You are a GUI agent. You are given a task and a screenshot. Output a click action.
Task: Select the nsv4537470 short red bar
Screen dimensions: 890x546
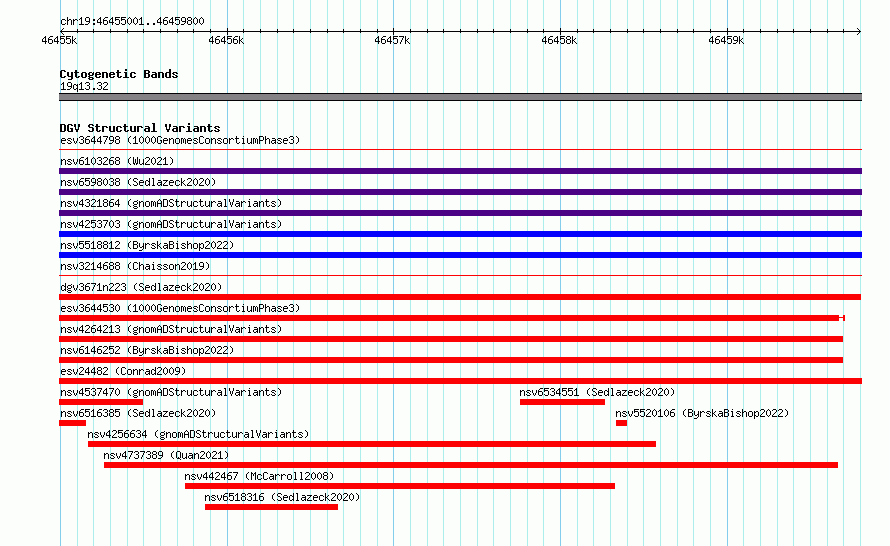click(x=101, y=402)
